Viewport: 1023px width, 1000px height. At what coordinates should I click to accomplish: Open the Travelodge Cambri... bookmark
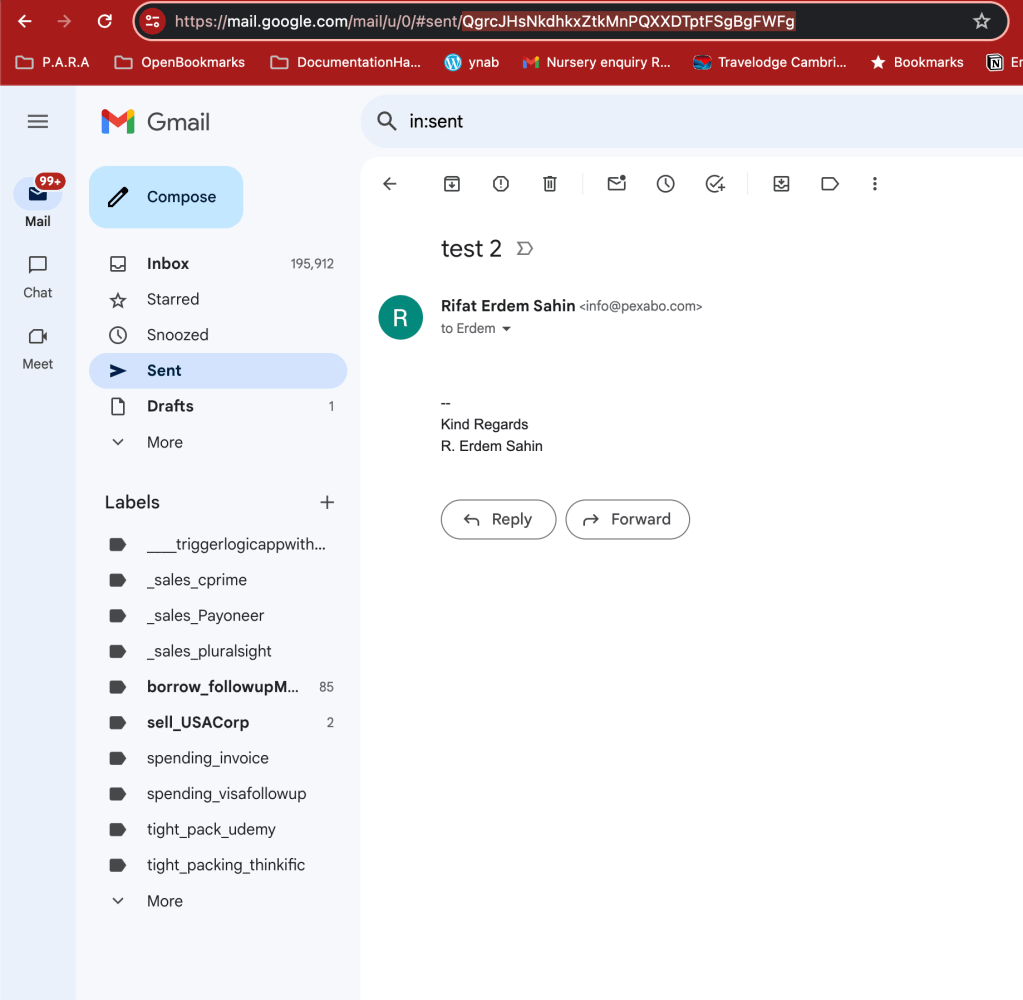pyautogui.click(x=770, y=63)
